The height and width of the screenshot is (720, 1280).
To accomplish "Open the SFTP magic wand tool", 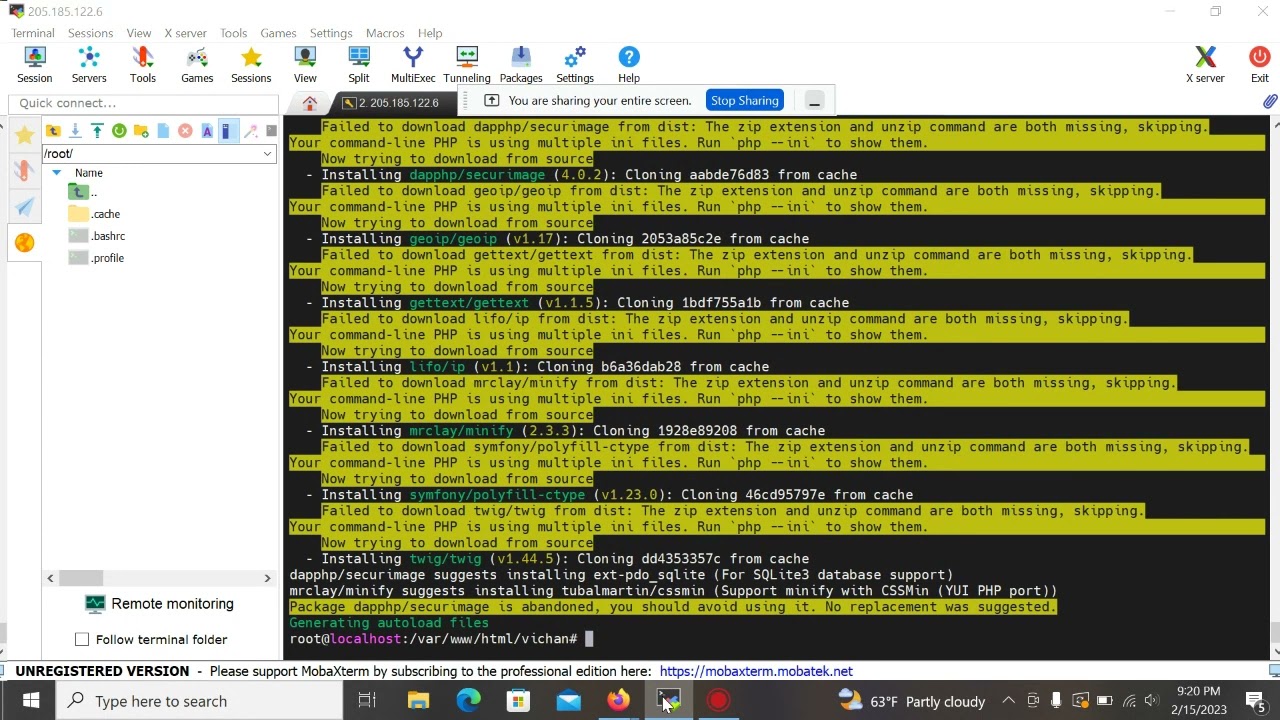I will coord(251,131).
